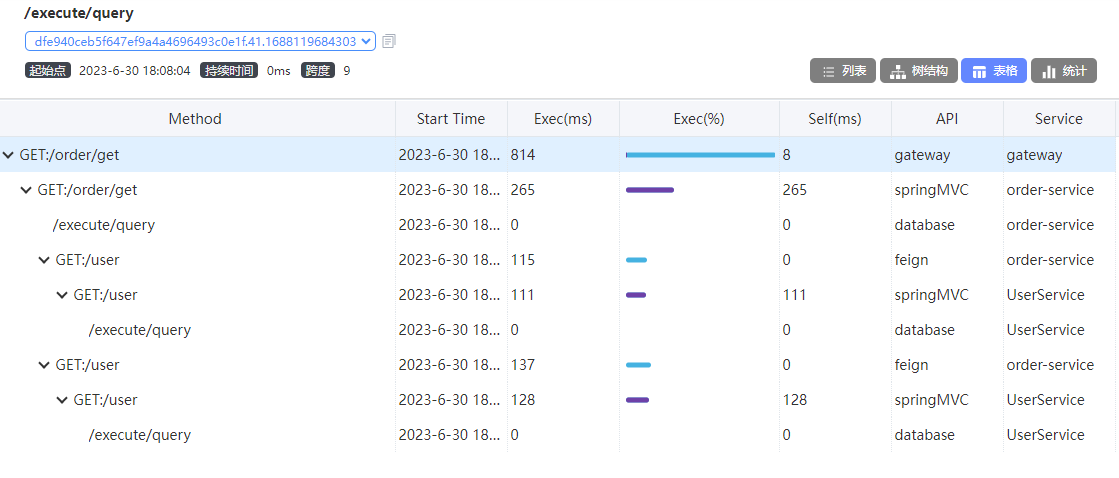Screen dimensions: 1119x478
Task: Collapse the gateway GET:/order/get row
Action: coord(9,155)
